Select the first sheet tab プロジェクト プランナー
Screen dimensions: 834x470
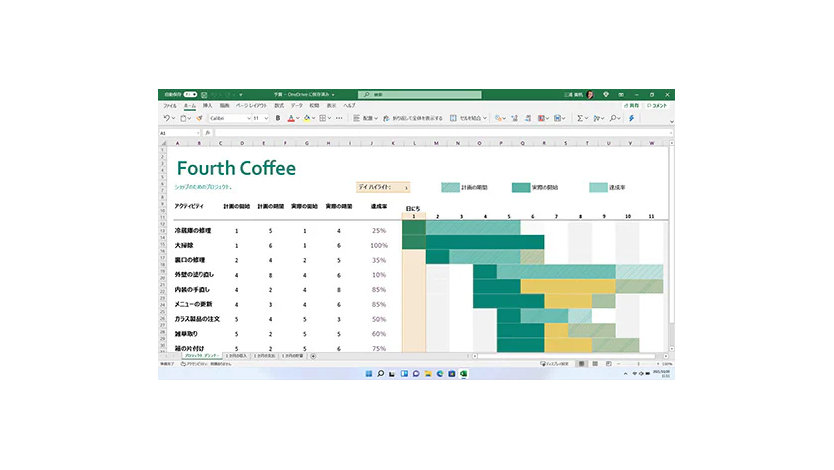tap(202, 356)
